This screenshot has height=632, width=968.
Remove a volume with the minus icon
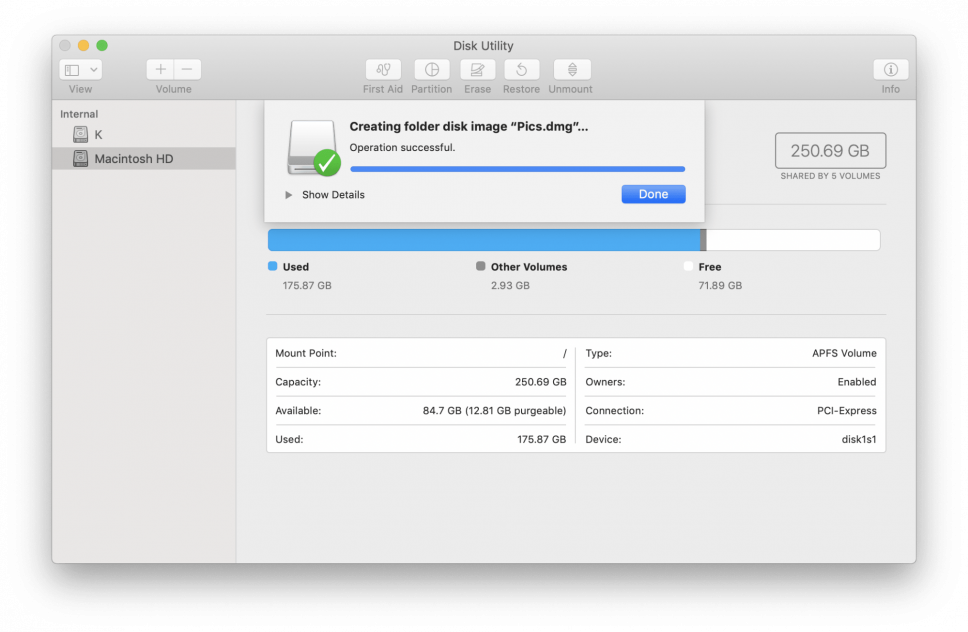[186, 69]
